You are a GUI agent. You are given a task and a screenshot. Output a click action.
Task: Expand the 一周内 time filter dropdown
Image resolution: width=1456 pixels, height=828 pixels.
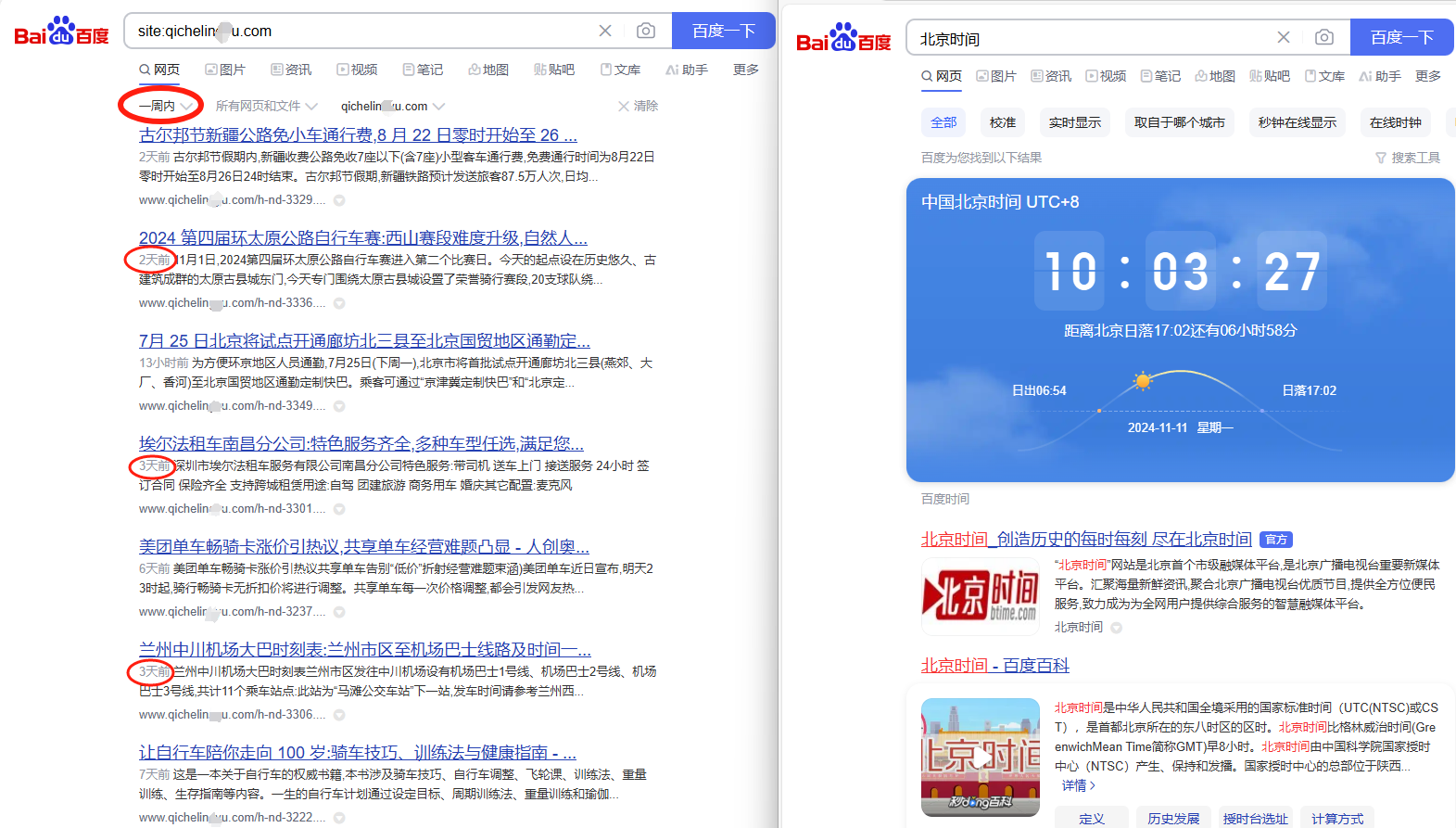[x=166, y=106]
